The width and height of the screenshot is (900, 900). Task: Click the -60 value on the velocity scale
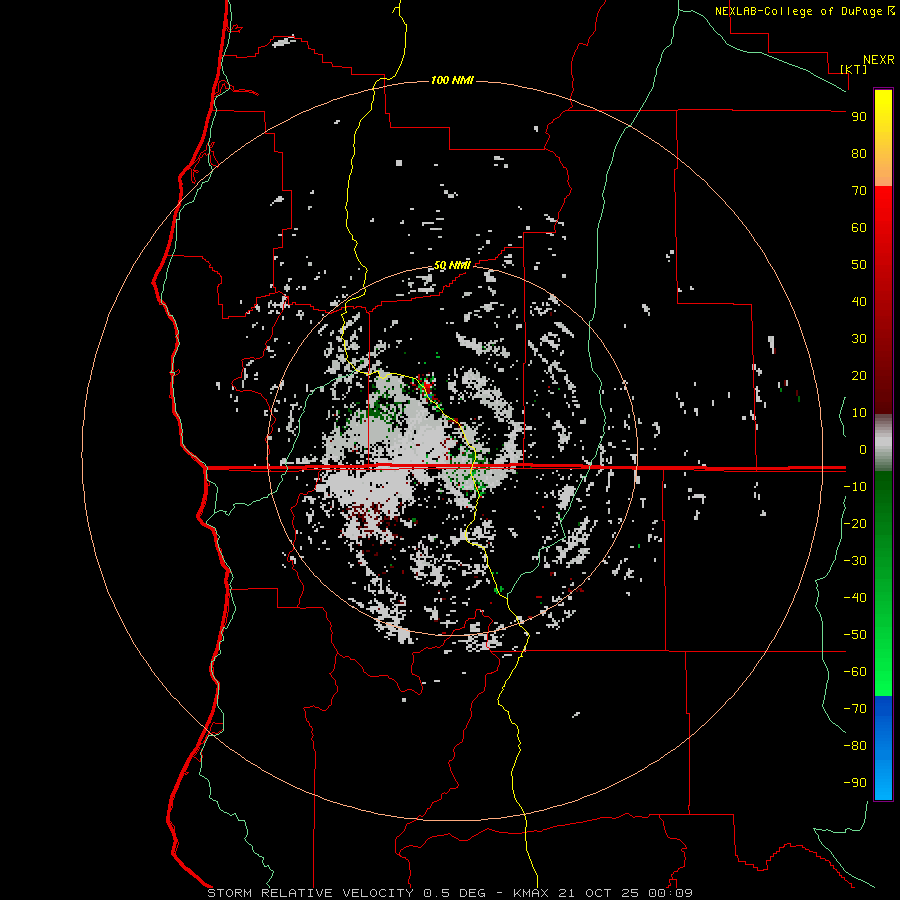click(855, 672)
